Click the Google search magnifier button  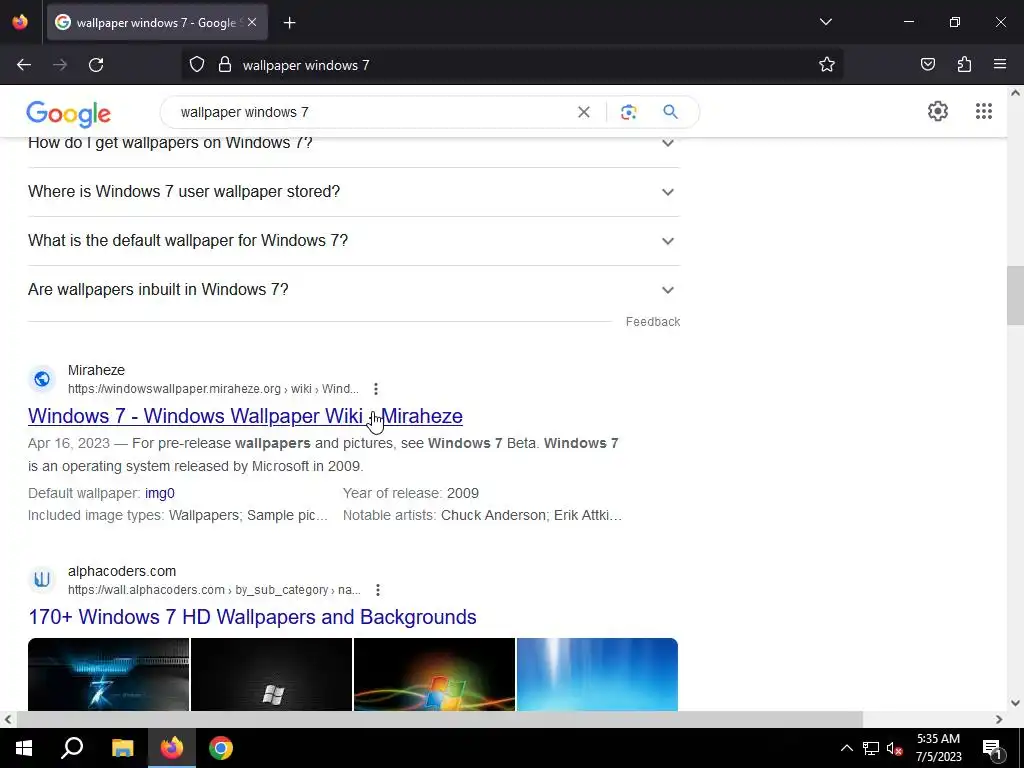(x=670, y=112)
